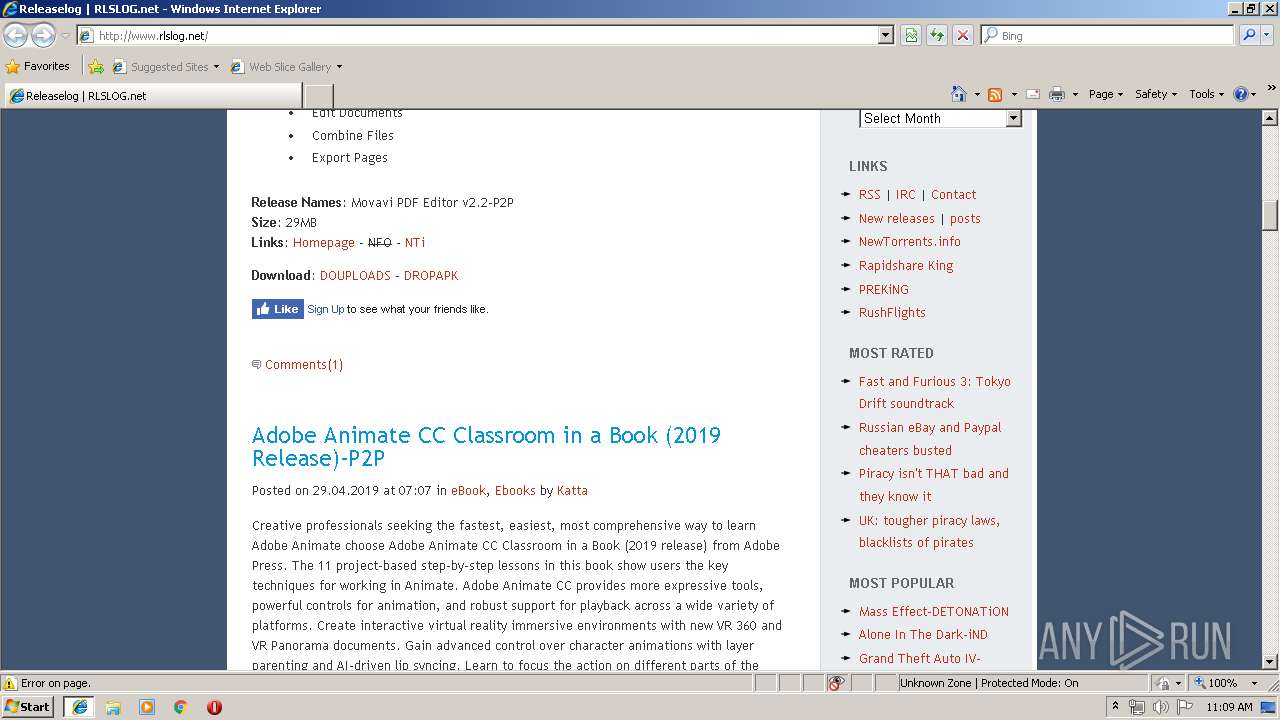The width and height of the screenshot is (1280, 720).
Task: Open the recent pages dropdown arrow
Action: coord(65,36)
